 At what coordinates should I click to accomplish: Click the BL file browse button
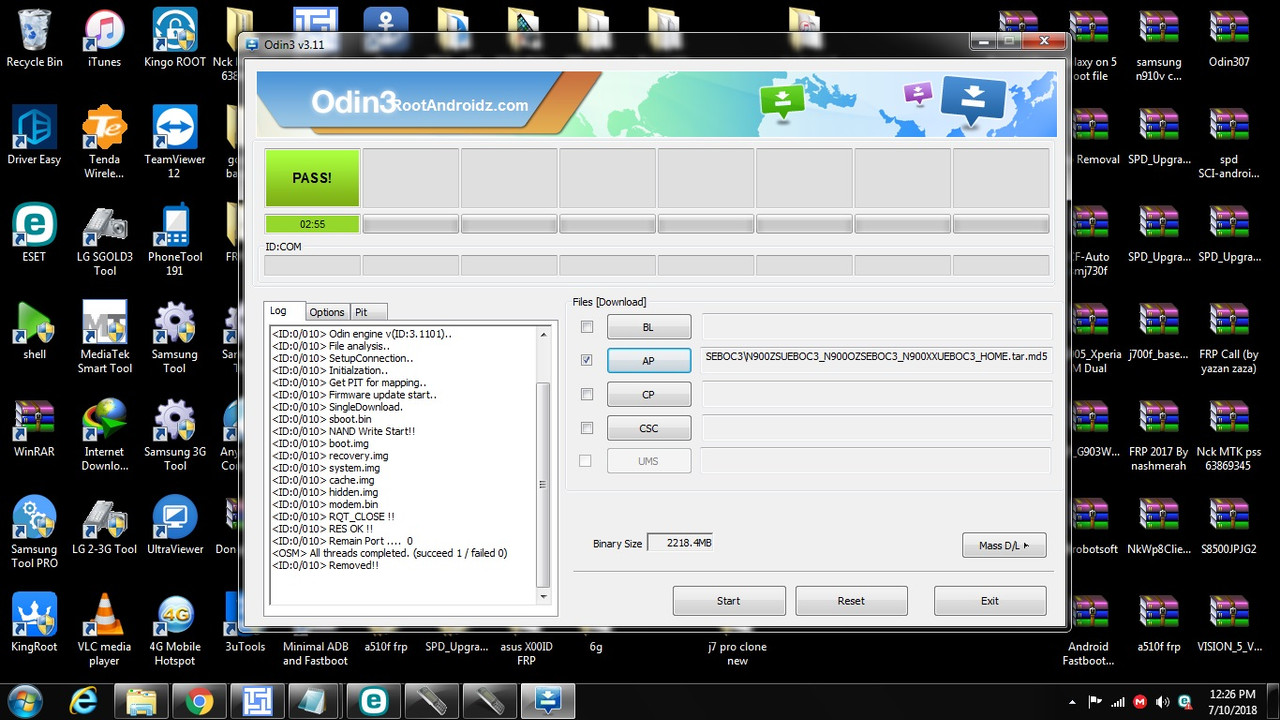pyautogui.click(x=649, y=327)
